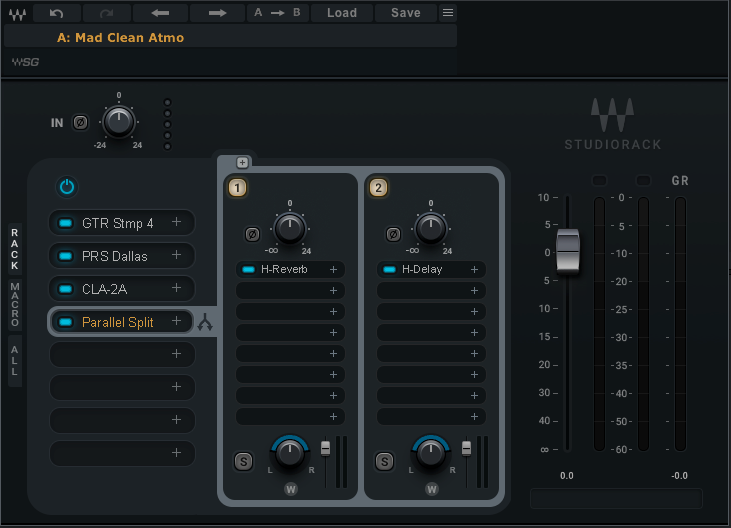Click the output fader value 0.0
The height and width of the screenshot is (528, 731).
point(567,476)
